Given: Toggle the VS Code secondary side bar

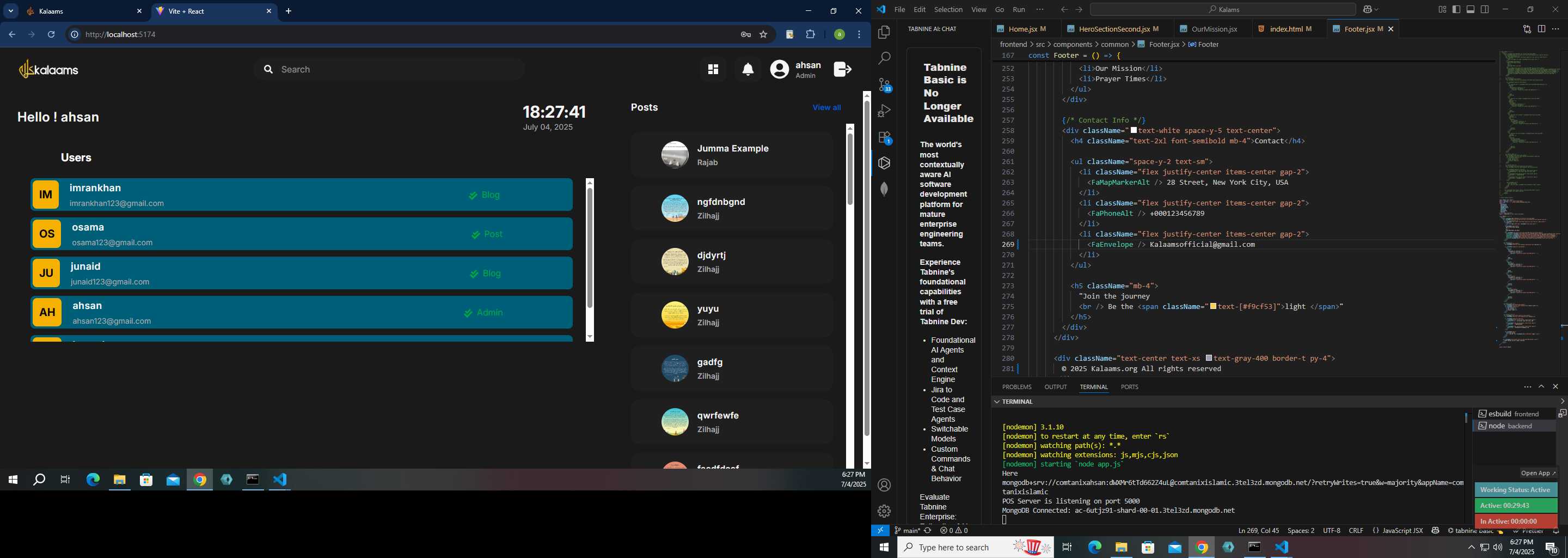Looking at the screenshot, I should point(1485,10).
